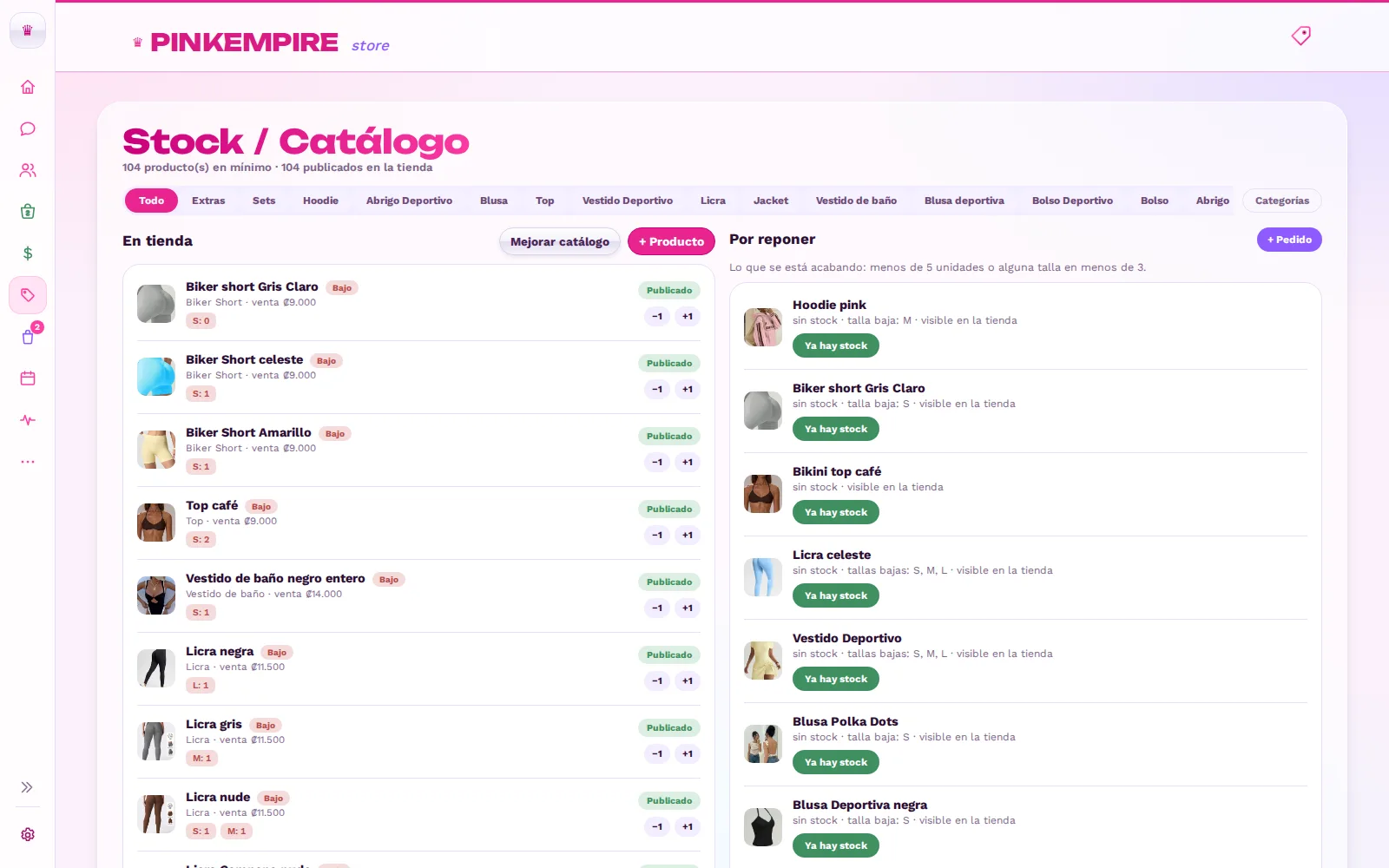Mark Blusa Polka Dots as Ya hay stock
Viewport: 1389px width, 868px height.
pyautogui.click(x=836, y=762)
